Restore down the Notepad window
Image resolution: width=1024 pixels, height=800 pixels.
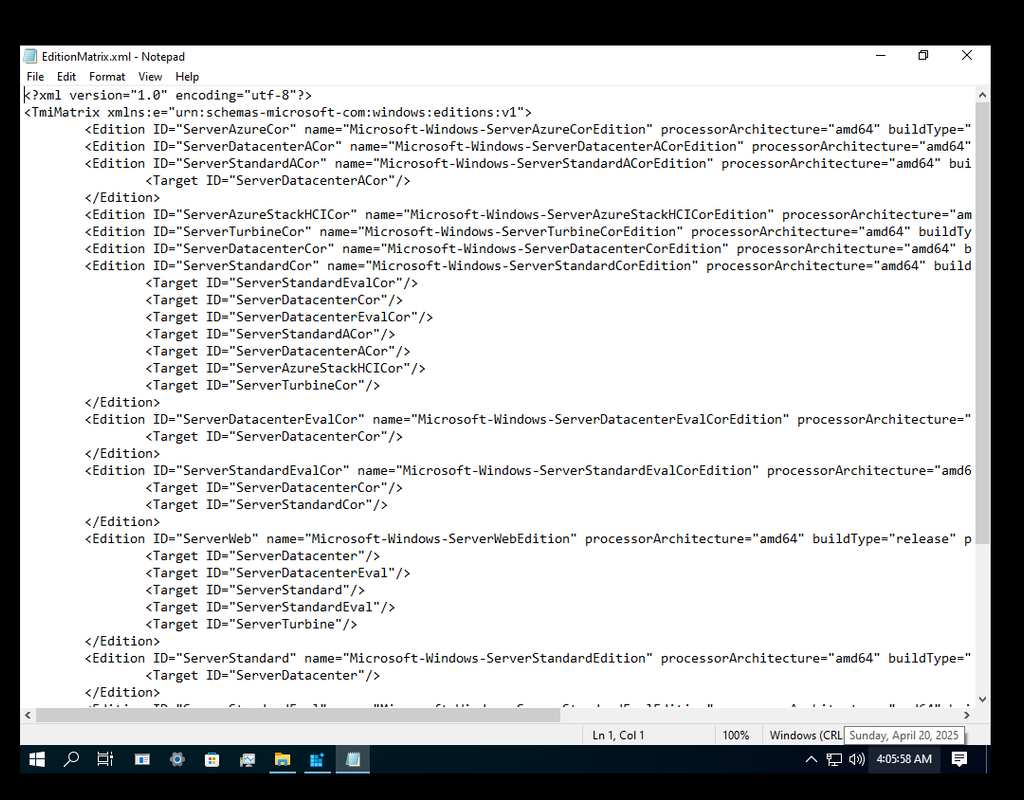[923, 56]
